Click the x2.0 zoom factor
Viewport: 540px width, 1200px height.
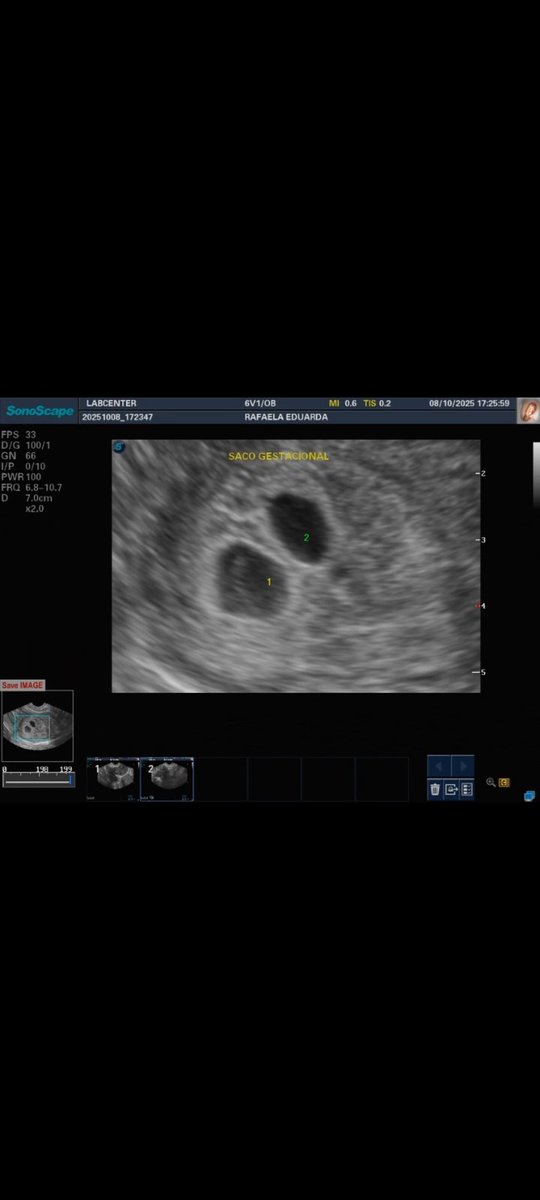(x=35, y=508)
